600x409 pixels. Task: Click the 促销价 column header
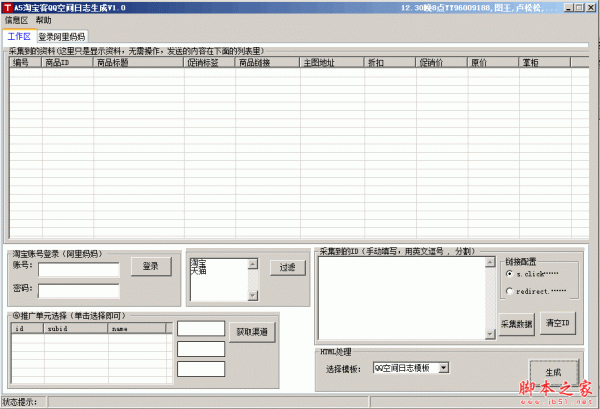442,62
